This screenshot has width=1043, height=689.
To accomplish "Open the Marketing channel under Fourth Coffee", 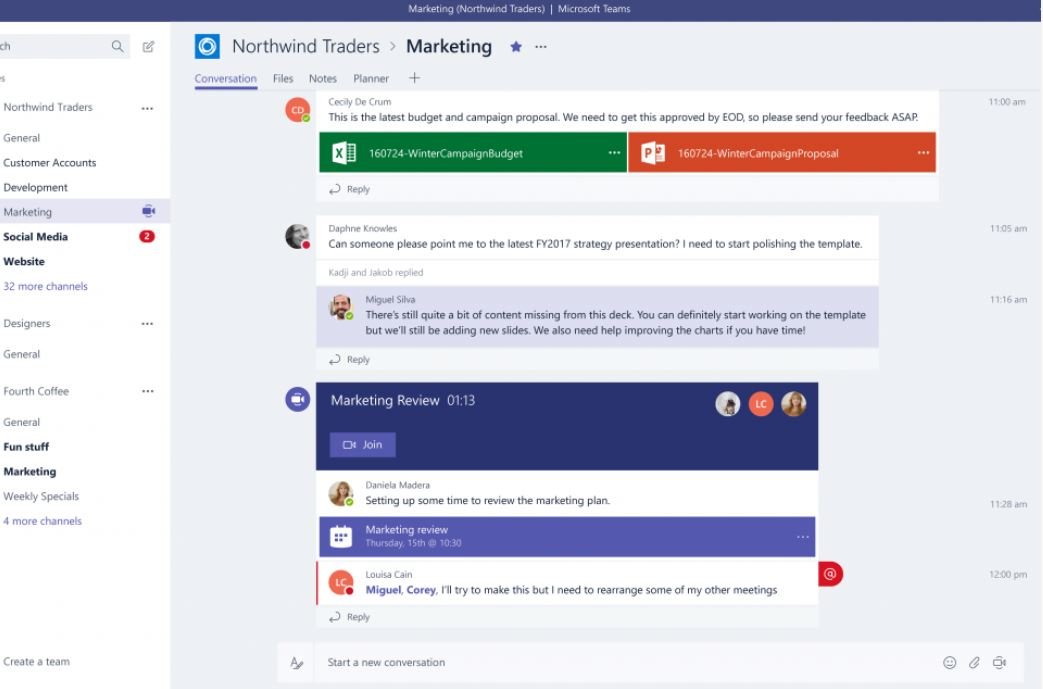I will (29, 472).
